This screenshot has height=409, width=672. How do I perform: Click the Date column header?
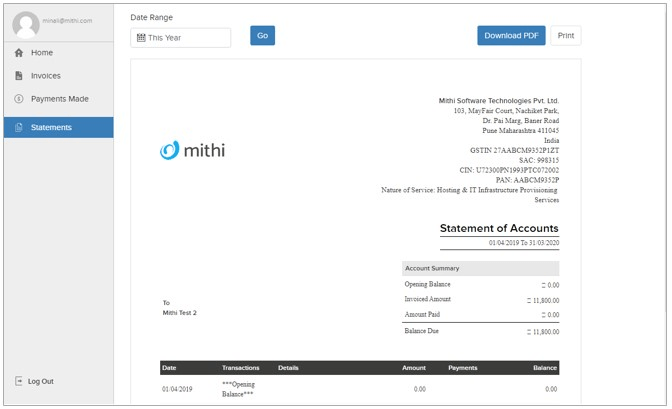click(x=169, y=368)
